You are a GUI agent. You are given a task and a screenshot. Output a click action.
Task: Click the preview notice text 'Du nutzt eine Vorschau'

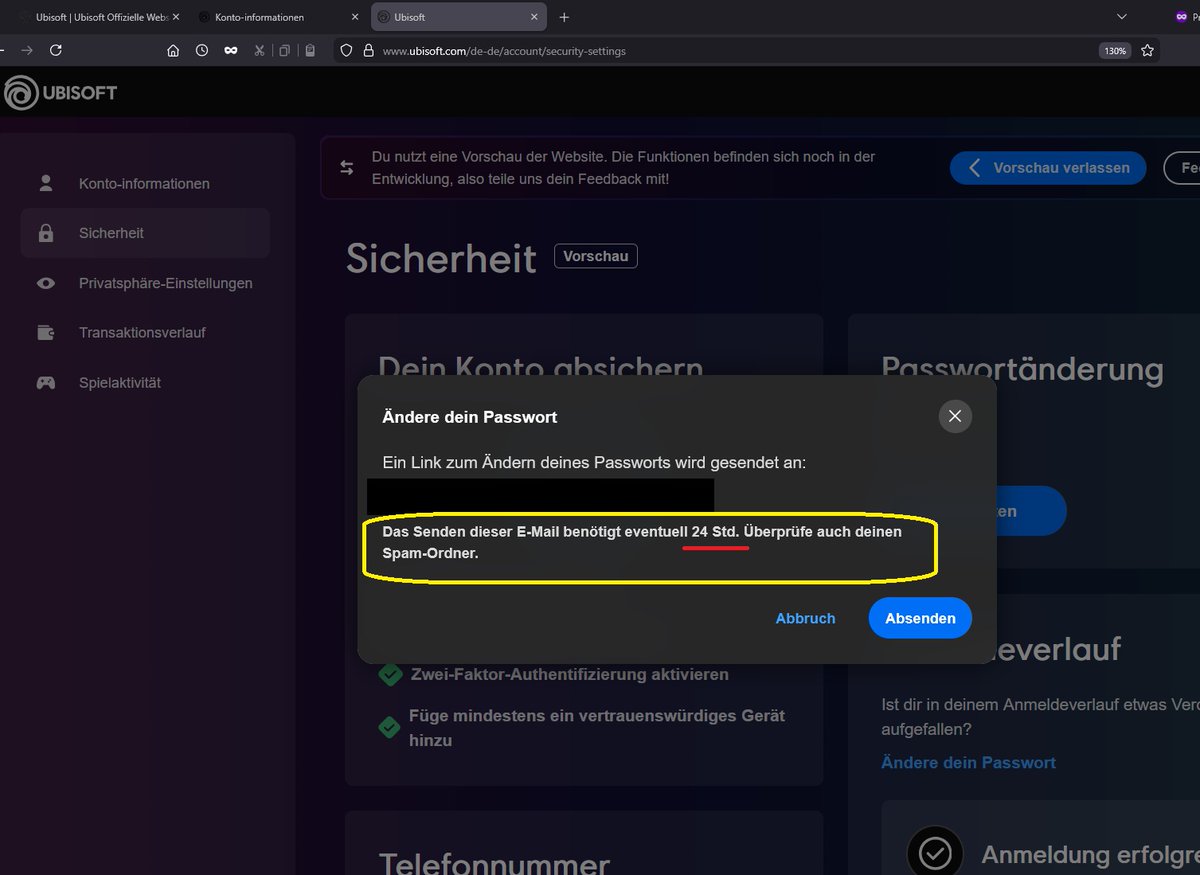pos(623,168)
